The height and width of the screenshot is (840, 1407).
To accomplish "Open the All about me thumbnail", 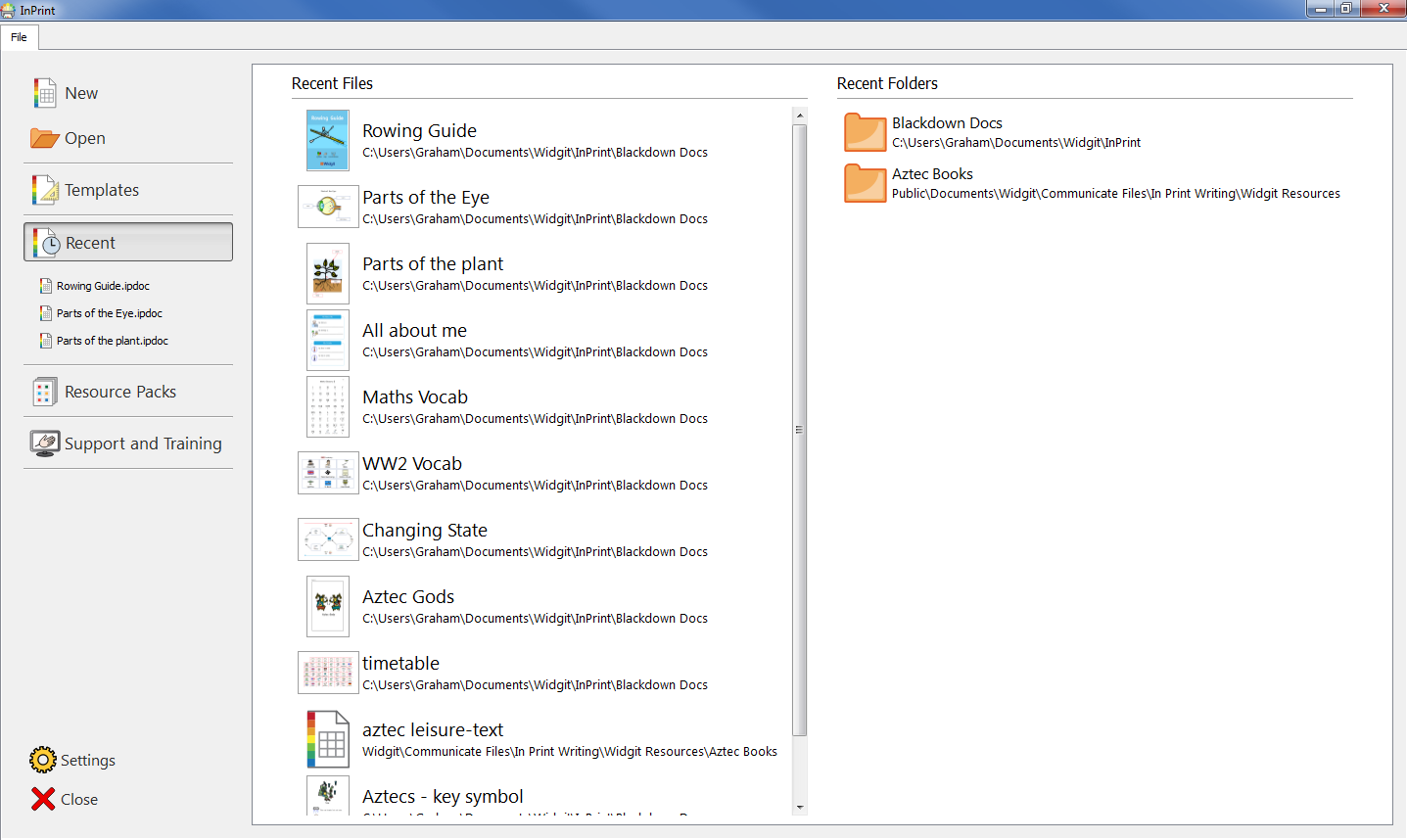I will coord(328,340).
